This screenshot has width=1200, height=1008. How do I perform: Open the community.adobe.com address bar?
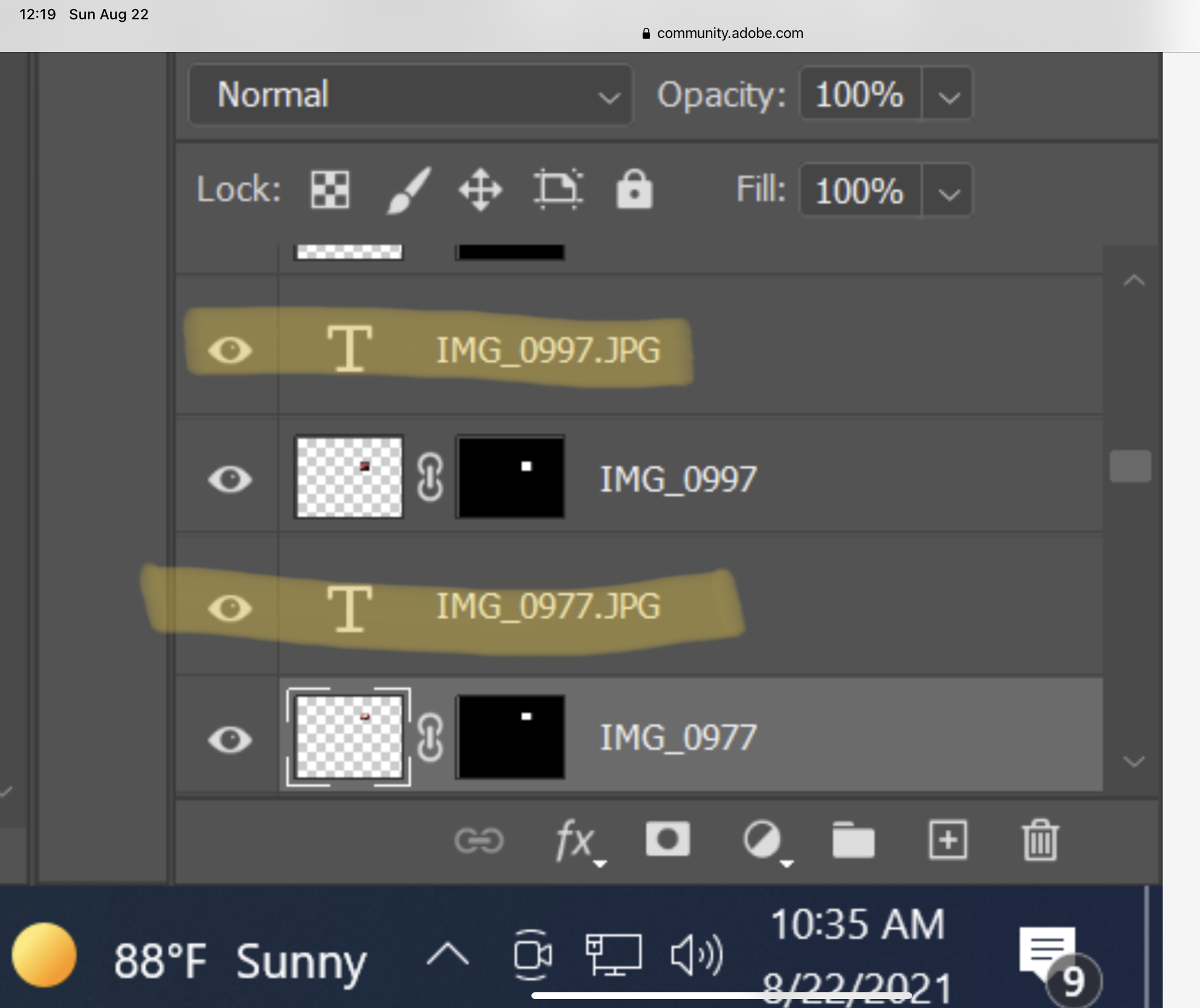pyautogui.click(x=722, y=33)
